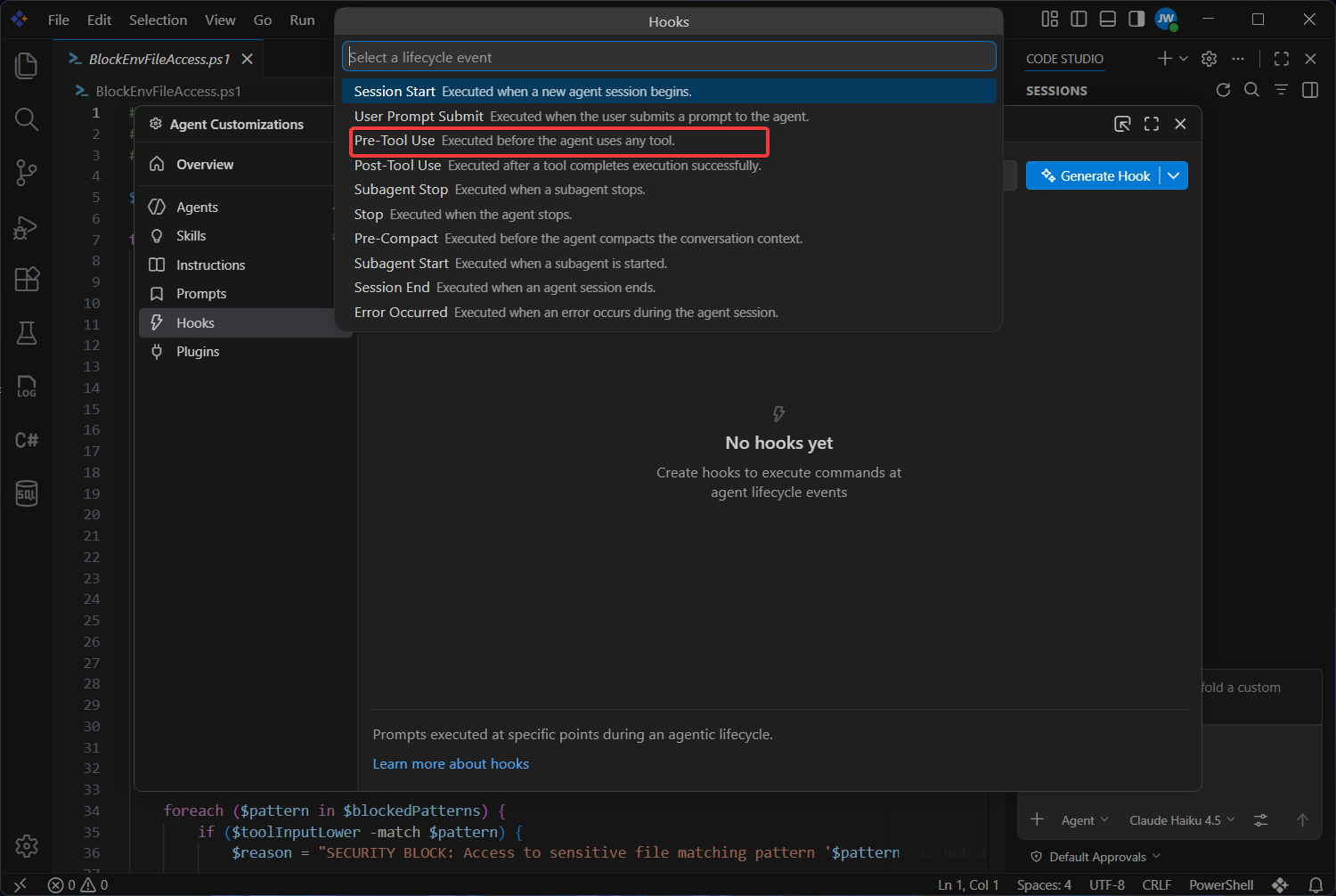Viewport: 1336px width, 896px height.
Task: Toggle the bottom panel layout
Action: click(x=1108, y=19)
